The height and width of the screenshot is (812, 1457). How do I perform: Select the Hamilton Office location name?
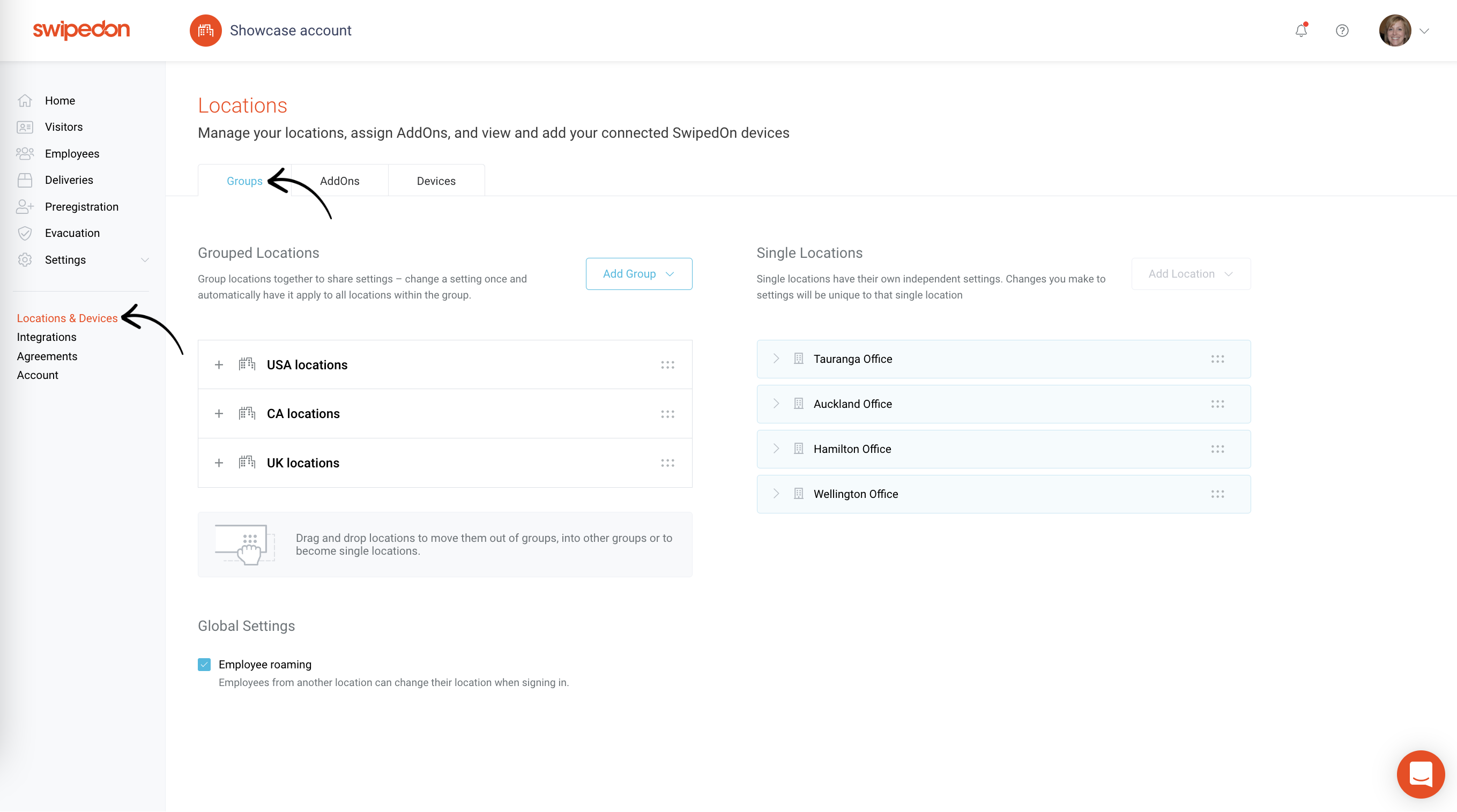(852, 449)
